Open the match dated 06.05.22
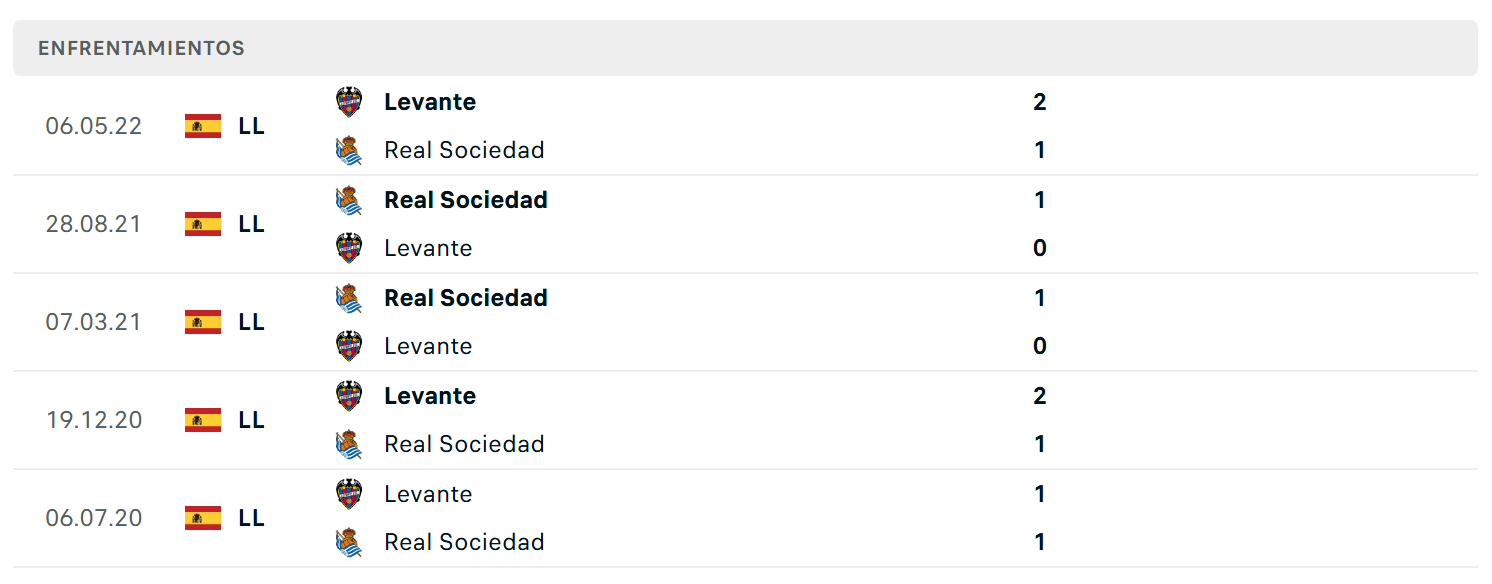Image resolution: width=1492 pixels, height=584 pixels. click(745, 126)
